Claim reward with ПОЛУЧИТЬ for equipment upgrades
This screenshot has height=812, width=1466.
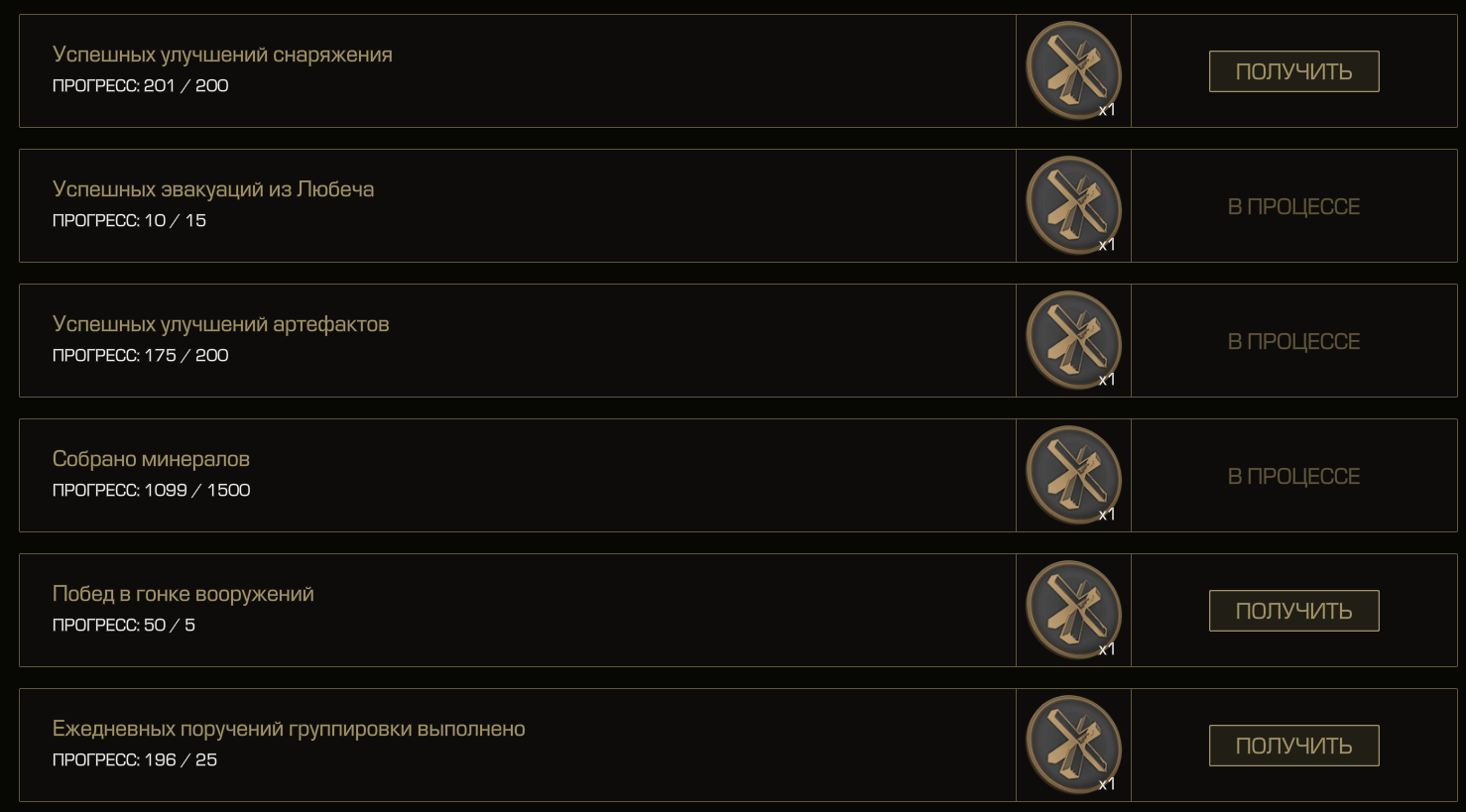[x=1293, y=71]
